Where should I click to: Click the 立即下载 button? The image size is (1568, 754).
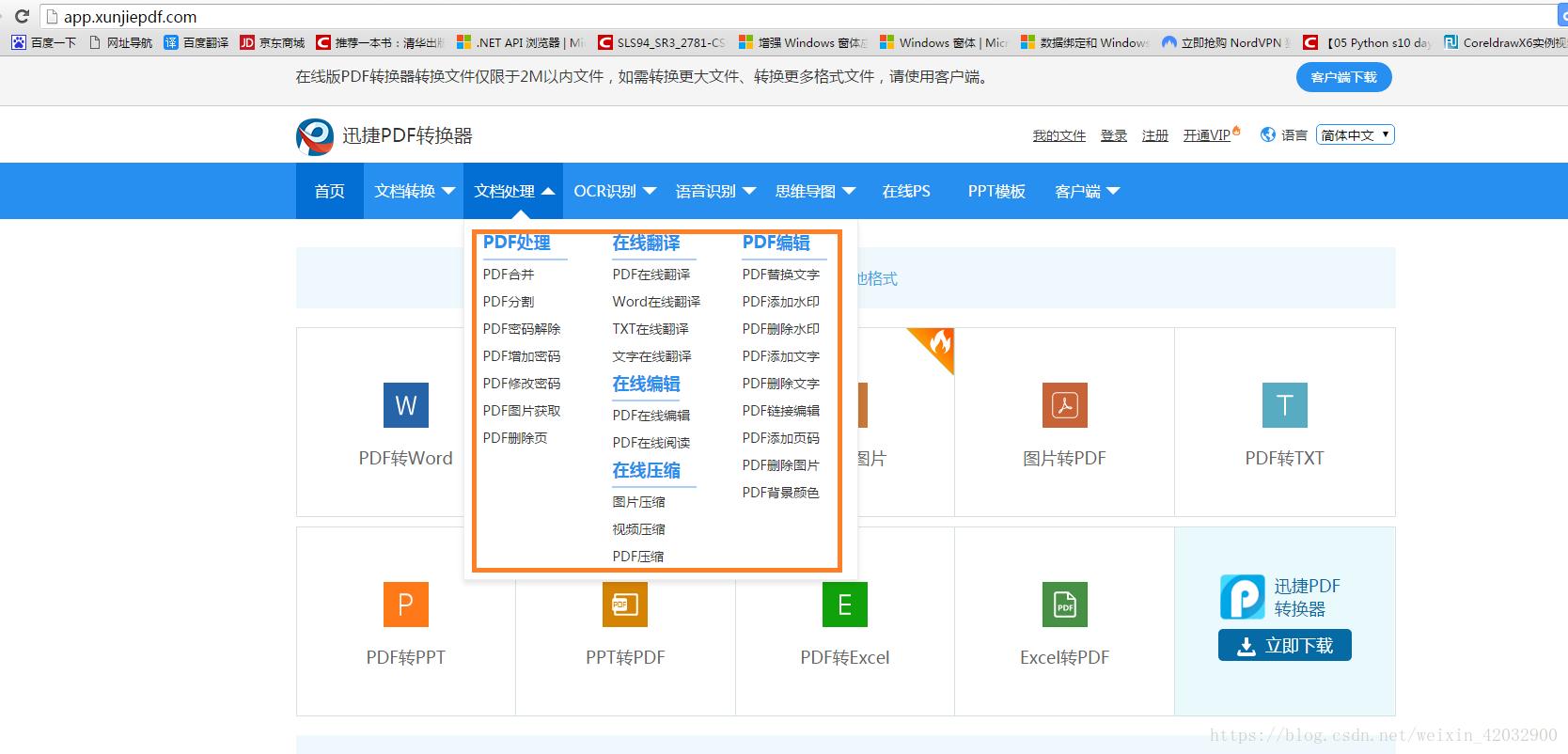pyautogui.click(x=1285, y=645)
